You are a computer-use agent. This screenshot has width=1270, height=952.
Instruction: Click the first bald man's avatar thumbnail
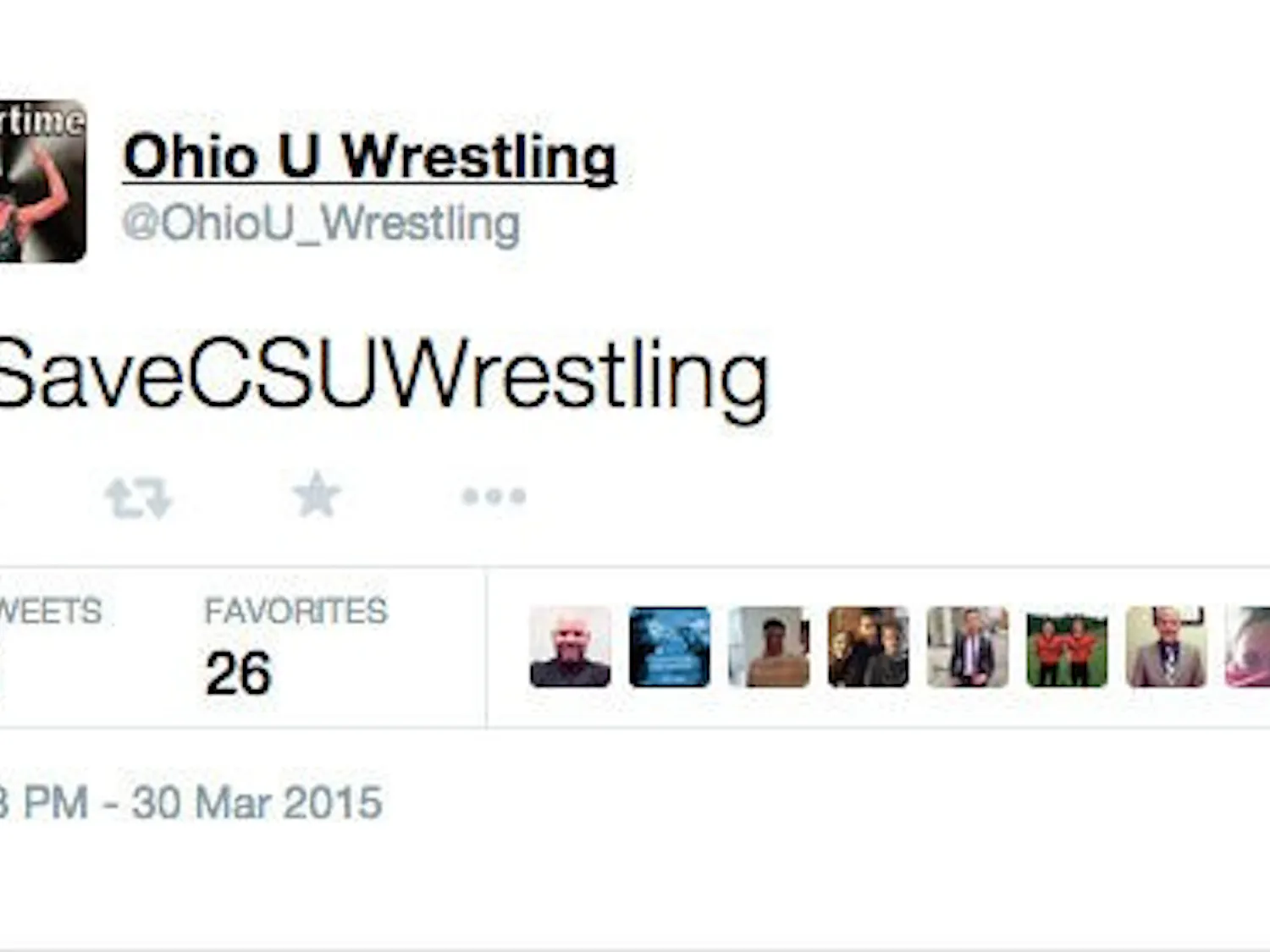(x=569, y=648)
